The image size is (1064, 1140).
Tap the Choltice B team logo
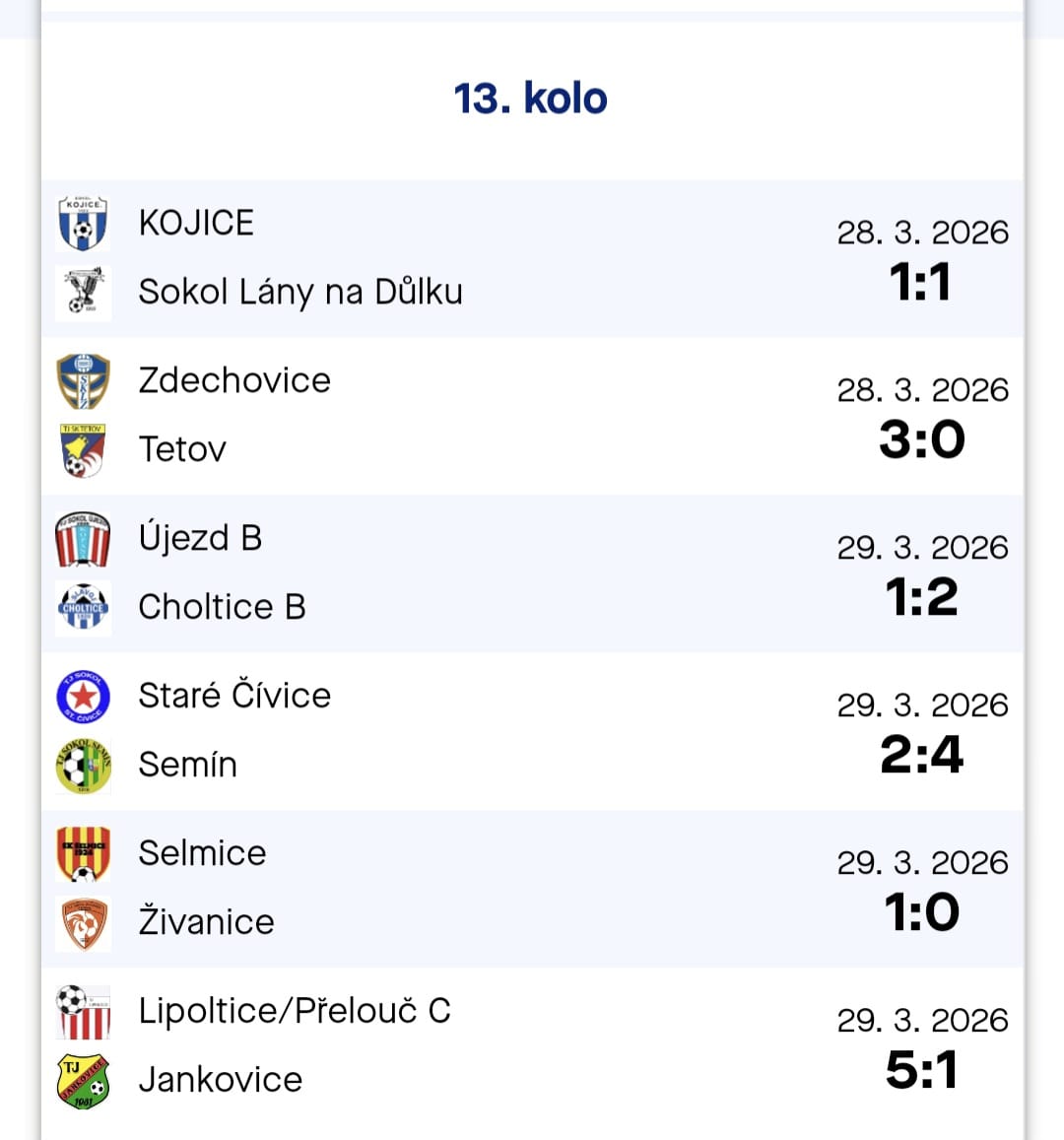tap(83, 607)
